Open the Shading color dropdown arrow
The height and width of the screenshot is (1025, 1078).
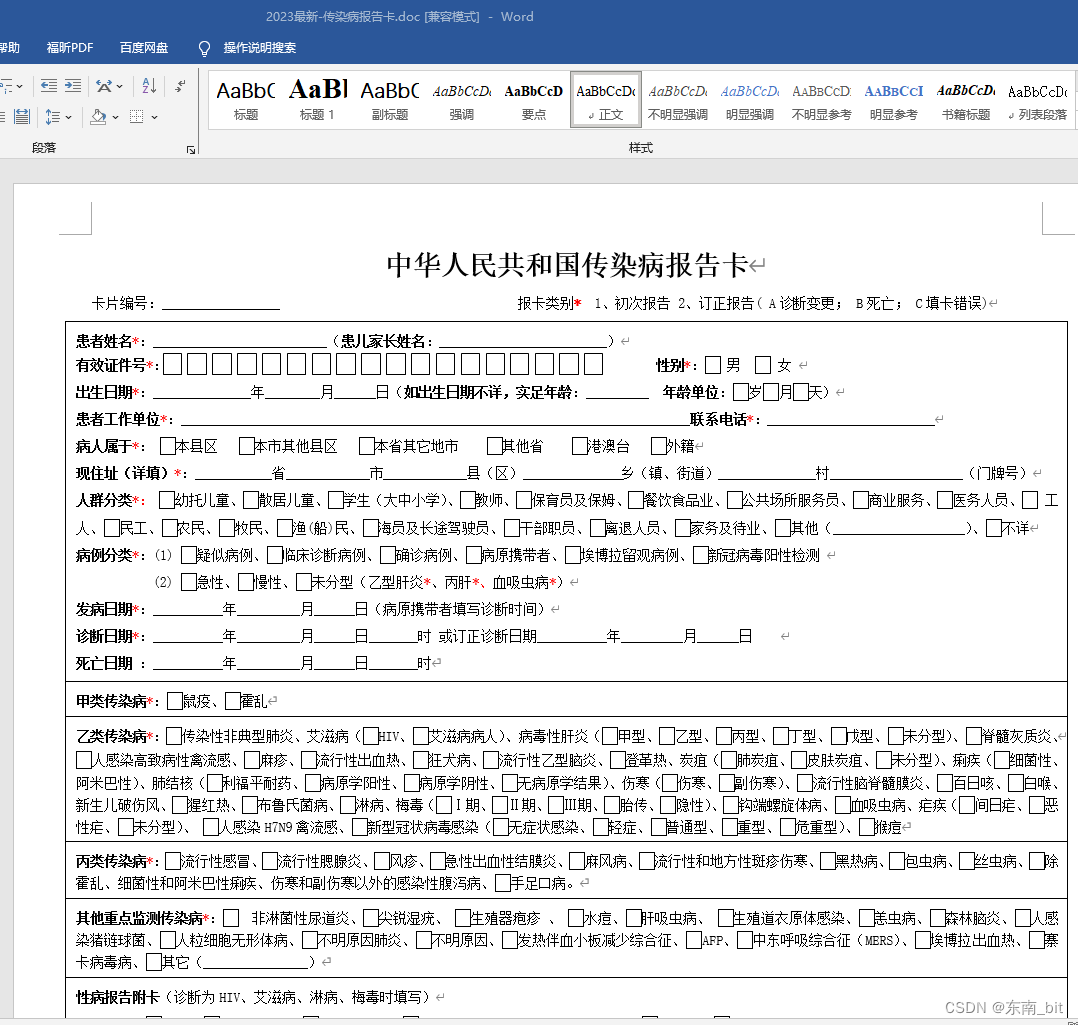coord(115,117)
